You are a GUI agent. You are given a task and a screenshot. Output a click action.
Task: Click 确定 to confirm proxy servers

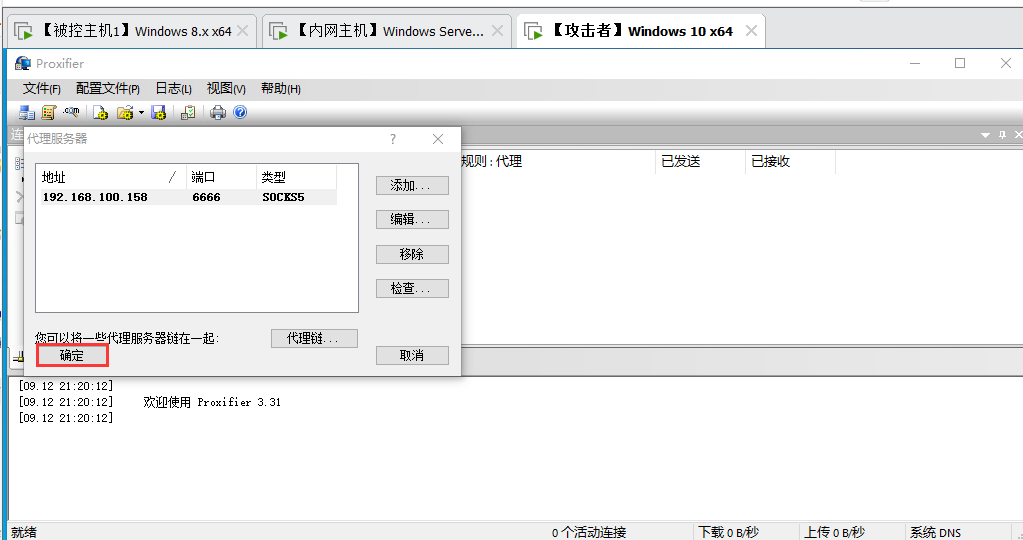72,355
